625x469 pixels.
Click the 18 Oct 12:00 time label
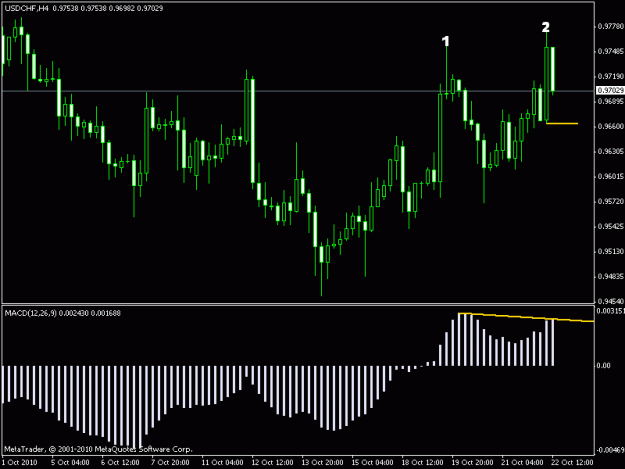click(x=422, y=462)
